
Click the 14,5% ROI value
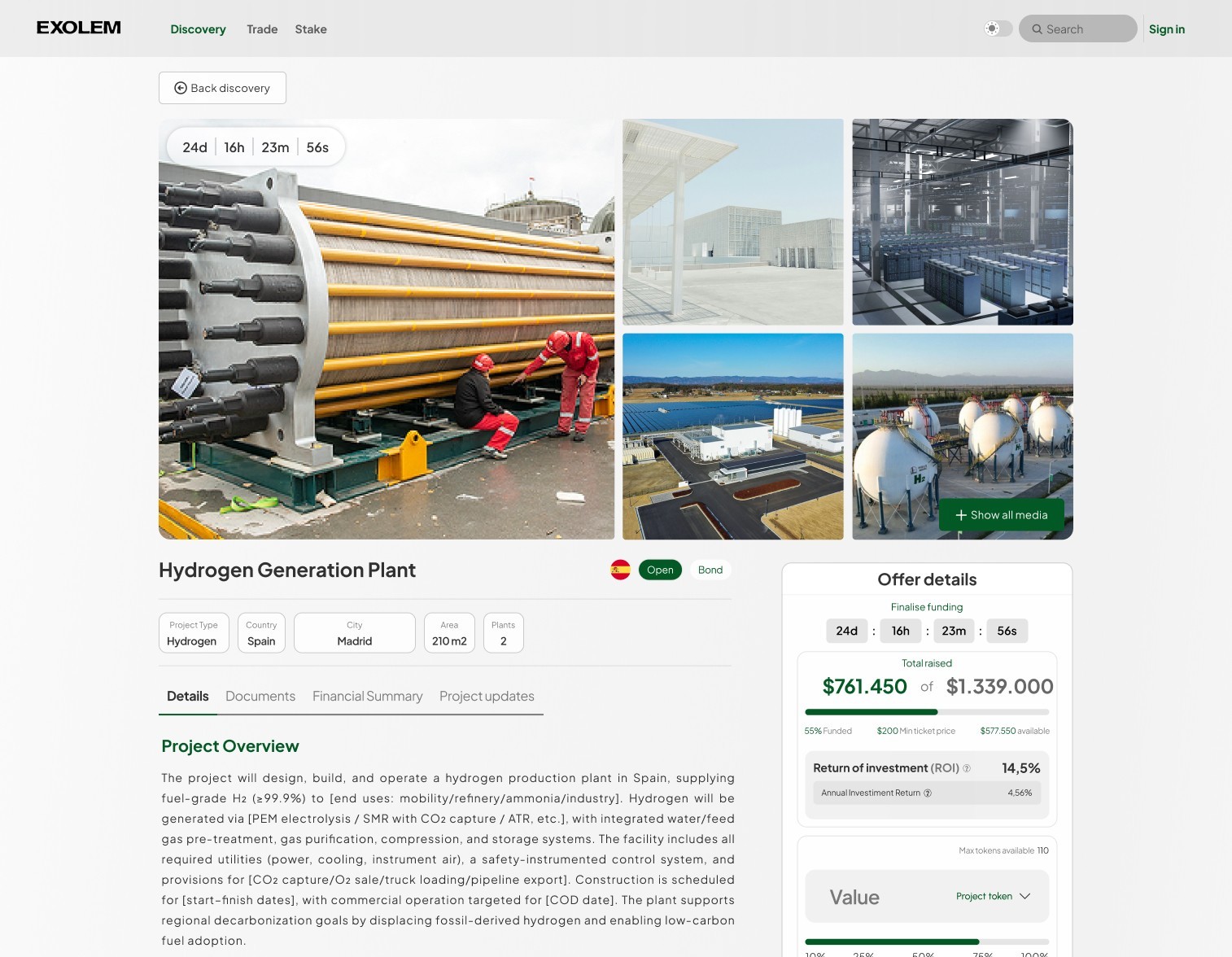[1020, 768]
